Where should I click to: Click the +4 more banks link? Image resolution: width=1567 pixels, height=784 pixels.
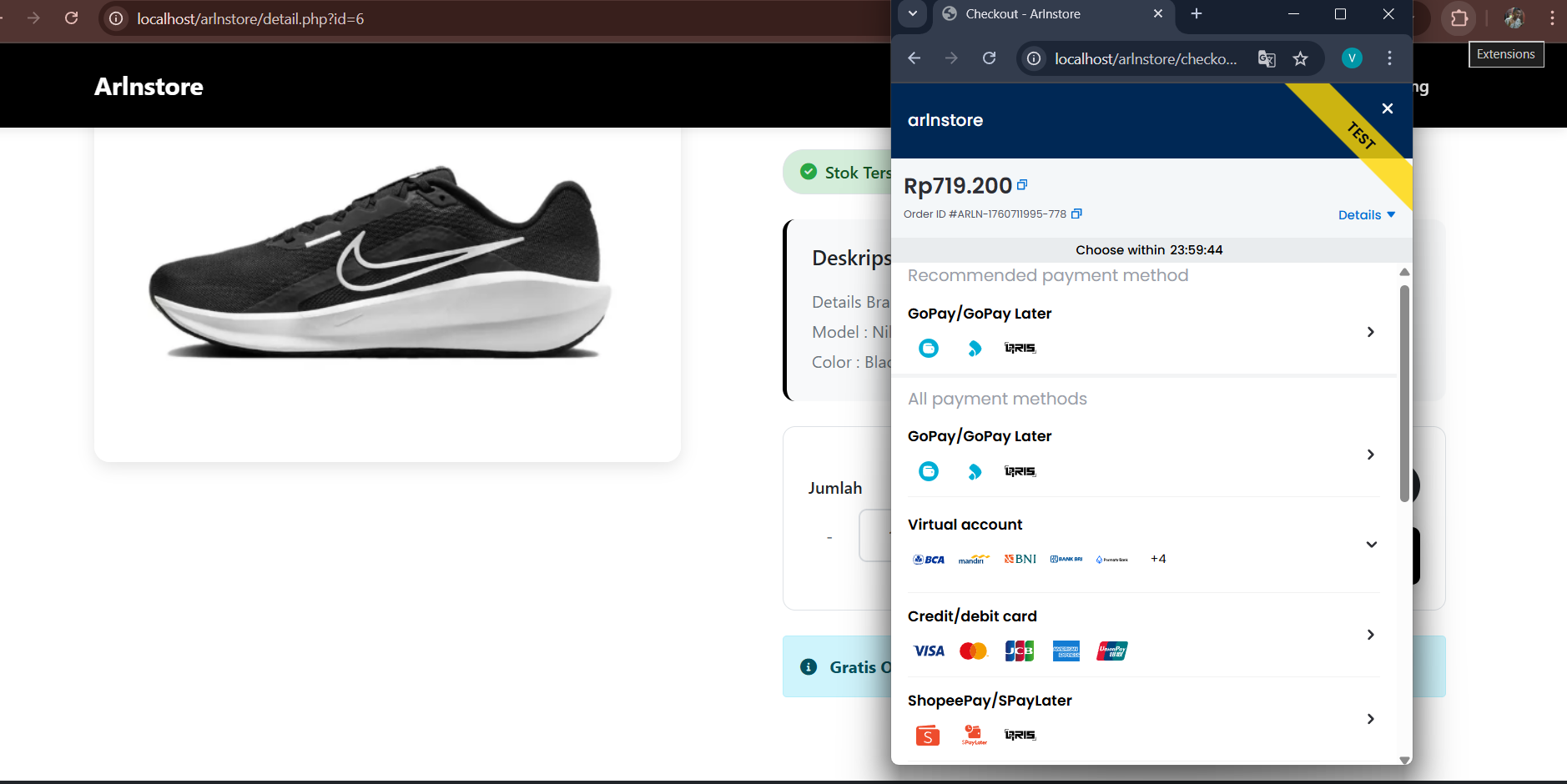point(1158,558)
